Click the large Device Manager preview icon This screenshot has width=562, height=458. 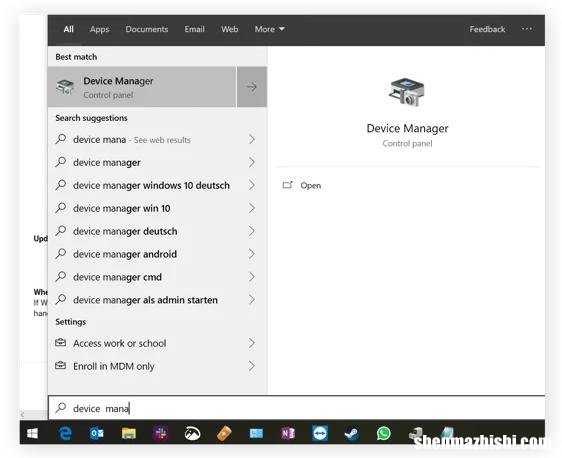(407, 92)
